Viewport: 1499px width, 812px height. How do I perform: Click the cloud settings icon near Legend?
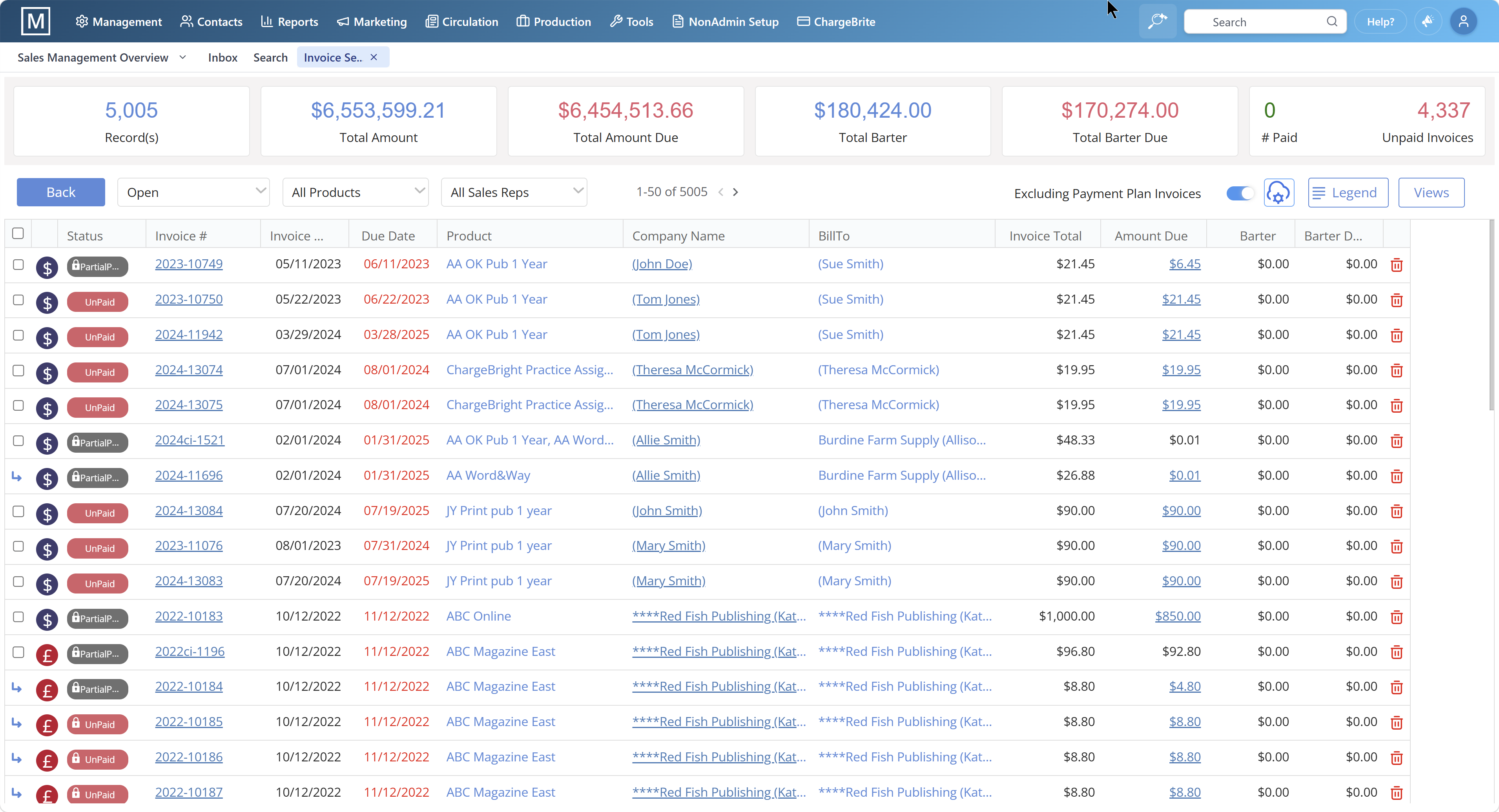tap(1278, 193)
